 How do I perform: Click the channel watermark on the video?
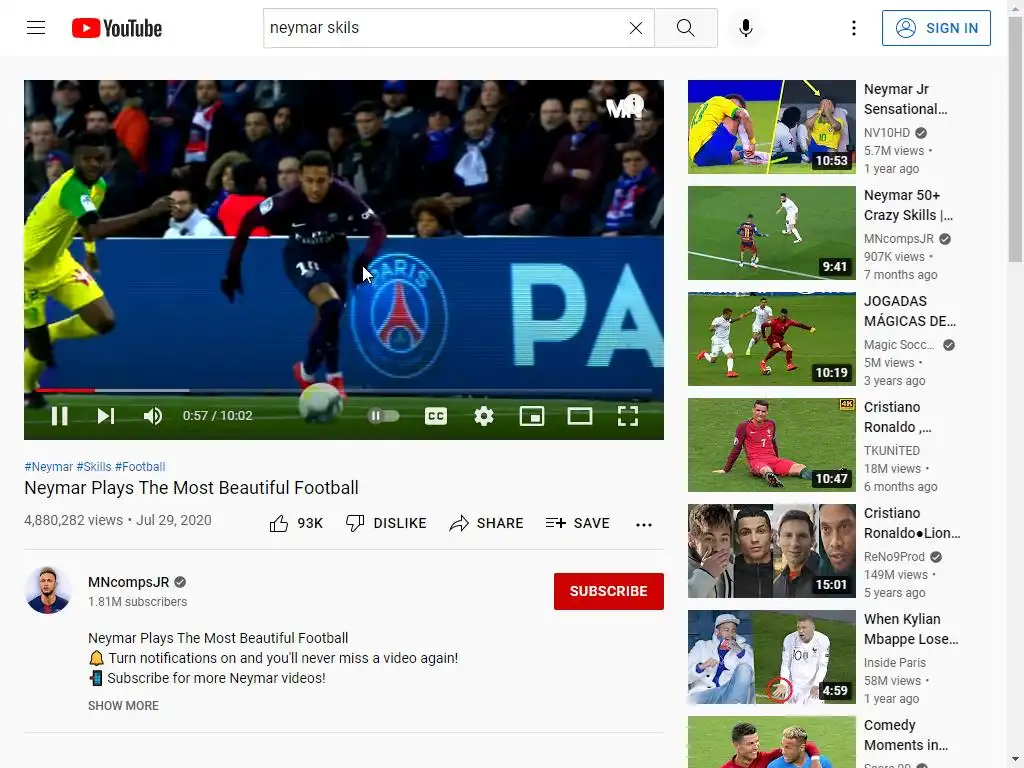pyautogui.click(x=625, y=106)
